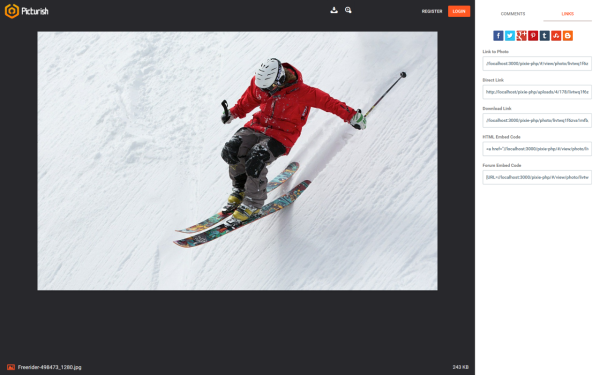The image size is (600, 375).
Task: Select the Download Link field
Action: point(537,120)
